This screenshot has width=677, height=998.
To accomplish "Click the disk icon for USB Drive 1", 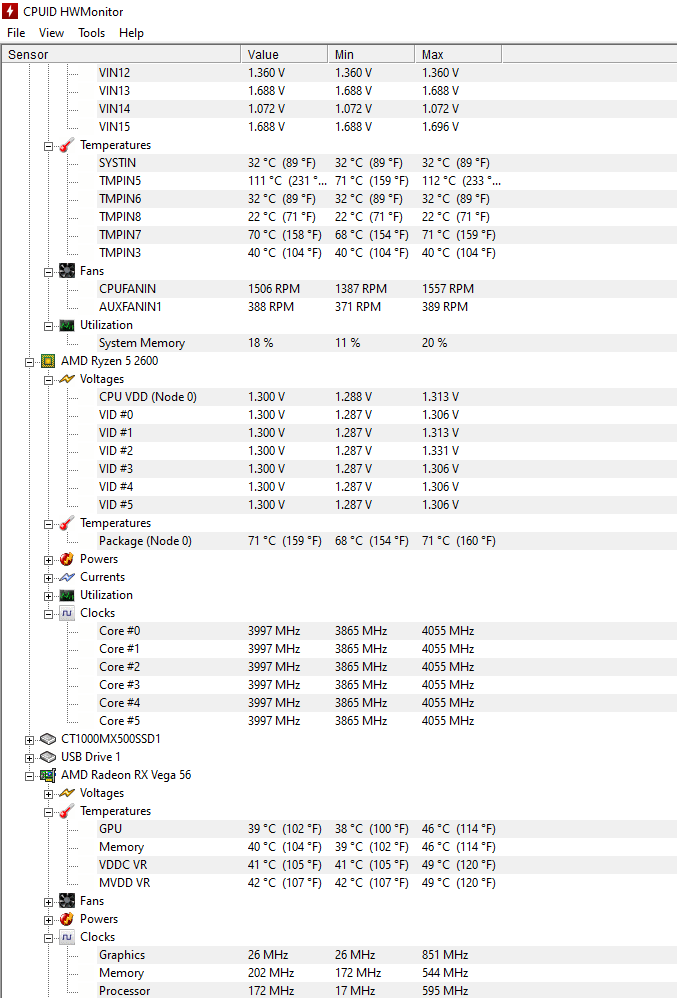I will (48, 757).
